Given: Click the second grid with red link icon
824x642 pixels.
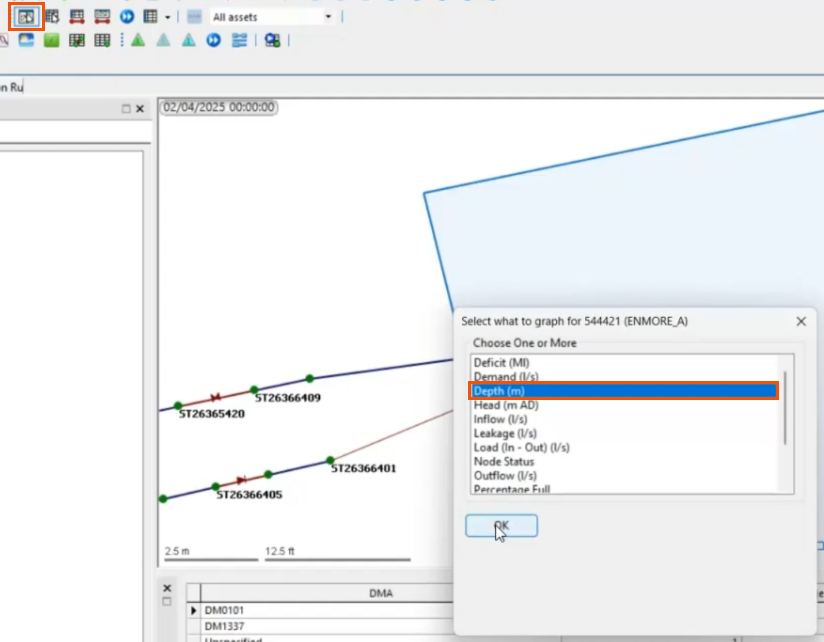Looking at the screenshot, I should [x=102, y=17].
